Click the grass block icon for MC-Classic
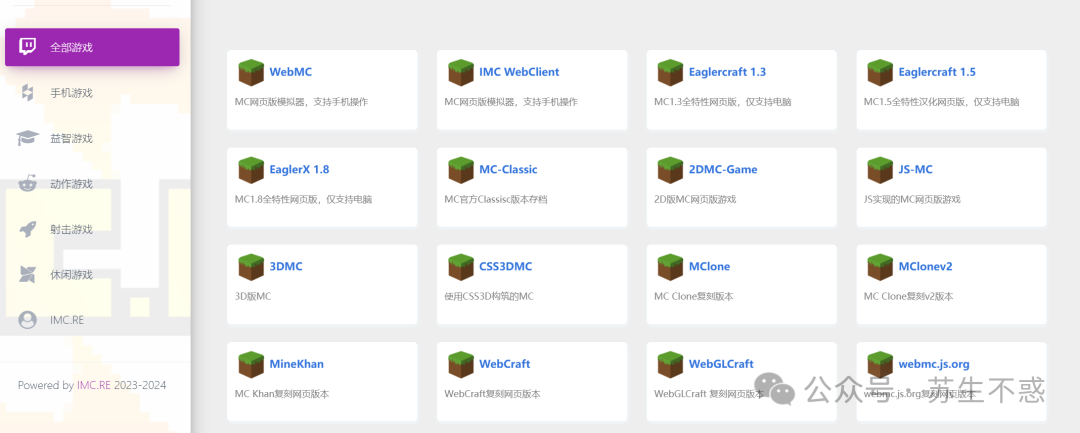This screenshot has height=433, width=1080. point(461,170)
